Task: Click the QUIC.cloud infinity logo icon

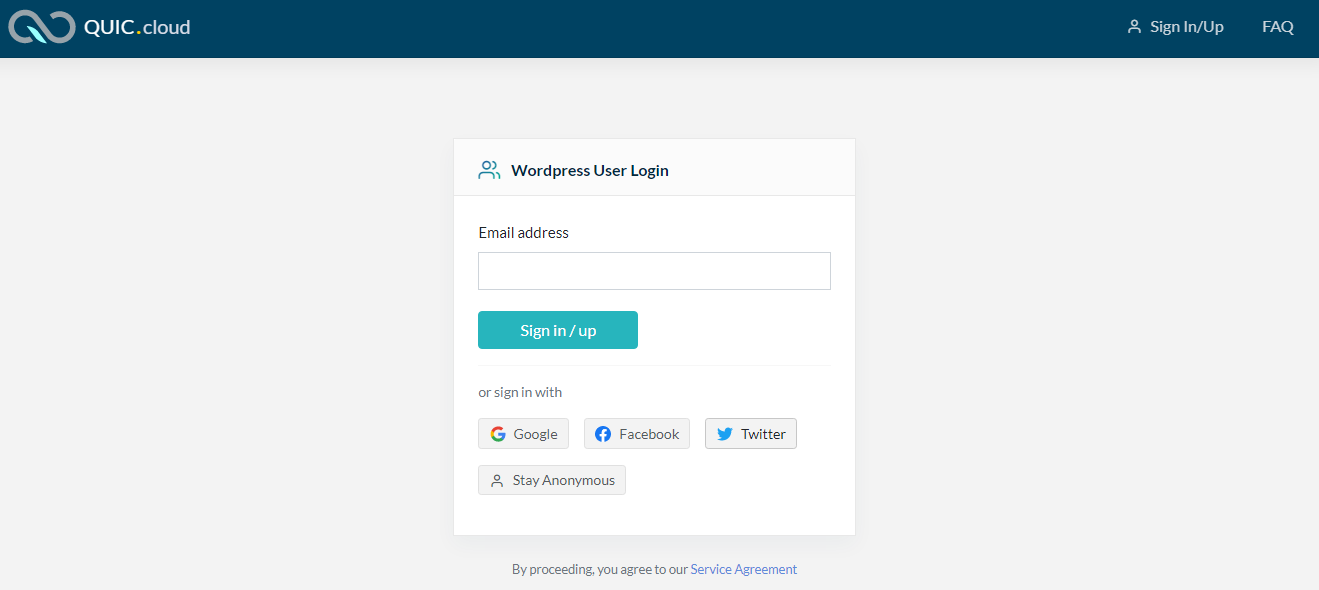Action: (41, 27)
